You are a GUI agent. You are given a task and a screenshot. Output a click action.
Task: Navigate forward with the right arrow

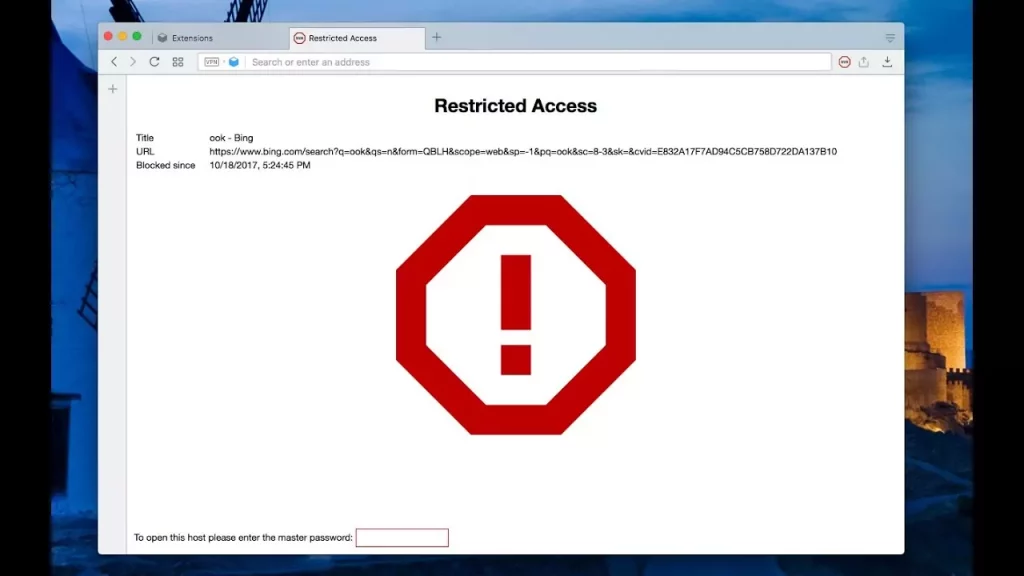(132, 62)
